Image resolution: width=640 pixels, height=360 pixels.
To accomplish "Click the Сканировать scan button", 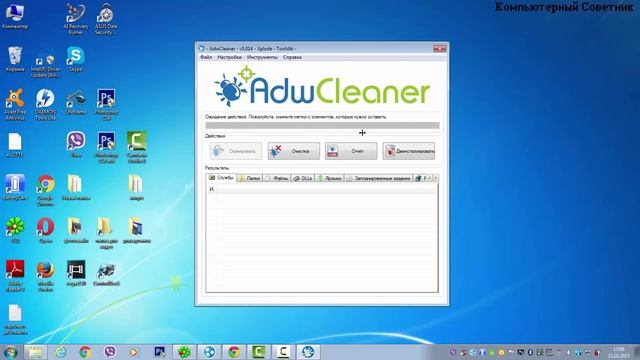I will coord(236,151).
